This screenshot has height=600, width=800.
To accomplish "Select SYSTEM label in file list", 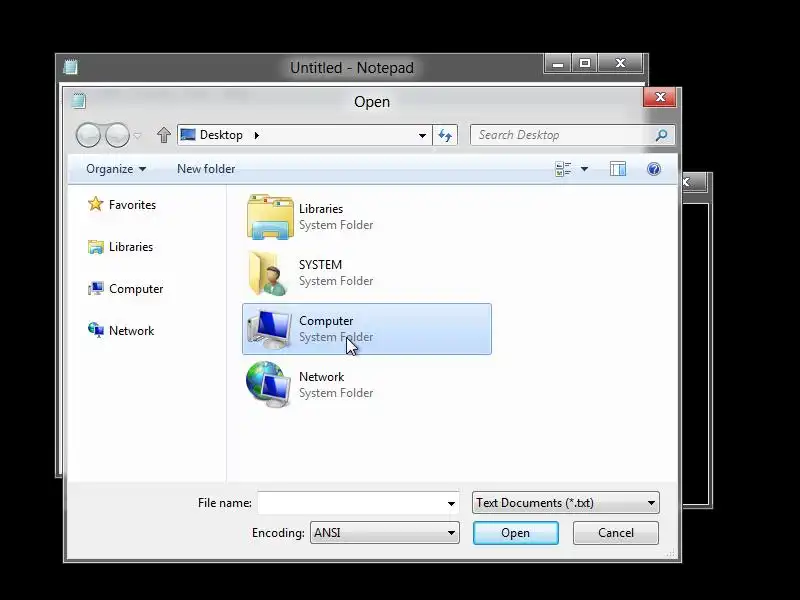I will 320,265.
